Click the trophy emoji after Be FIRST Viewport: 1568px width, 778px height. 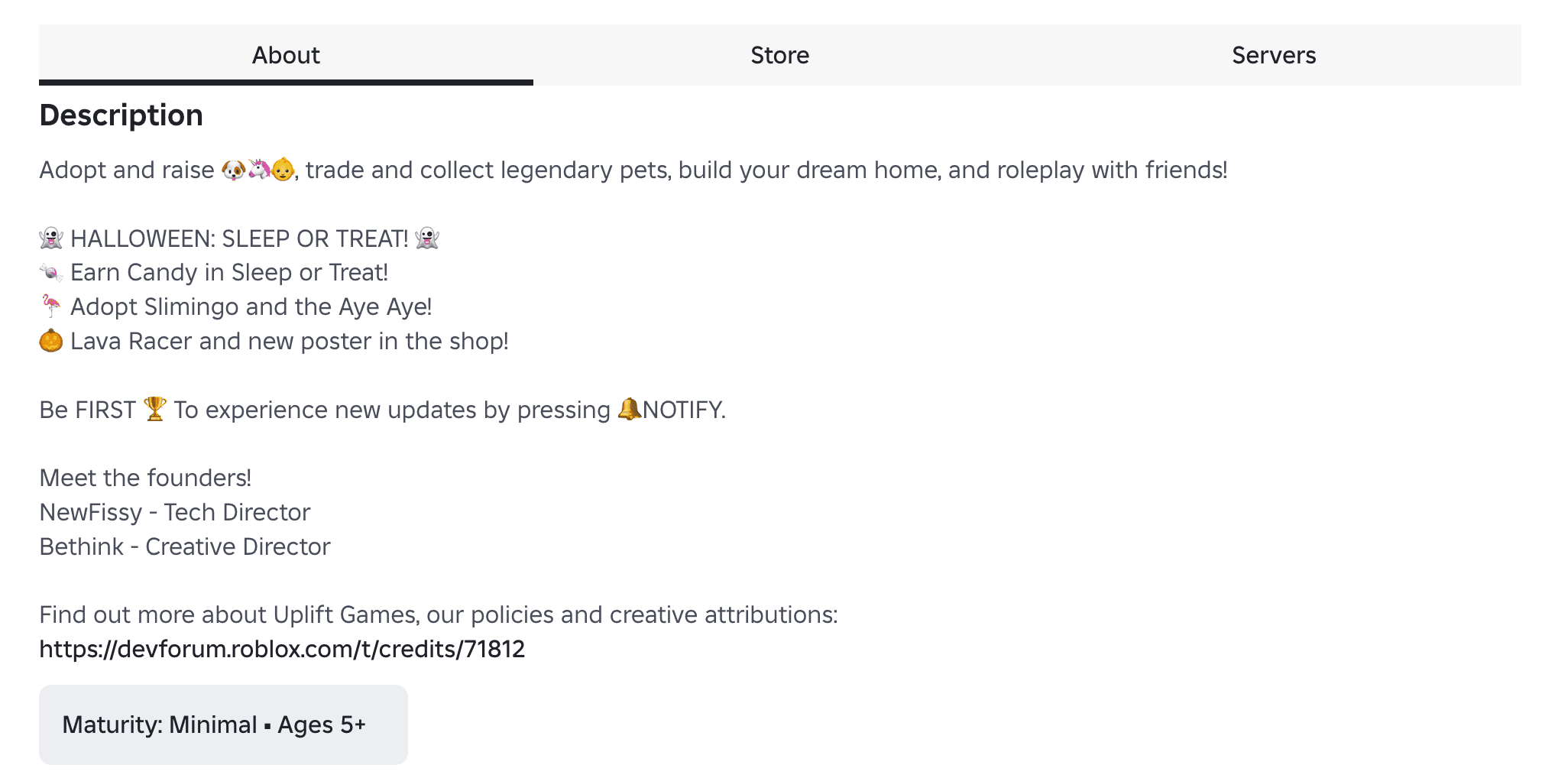point(156,409)
